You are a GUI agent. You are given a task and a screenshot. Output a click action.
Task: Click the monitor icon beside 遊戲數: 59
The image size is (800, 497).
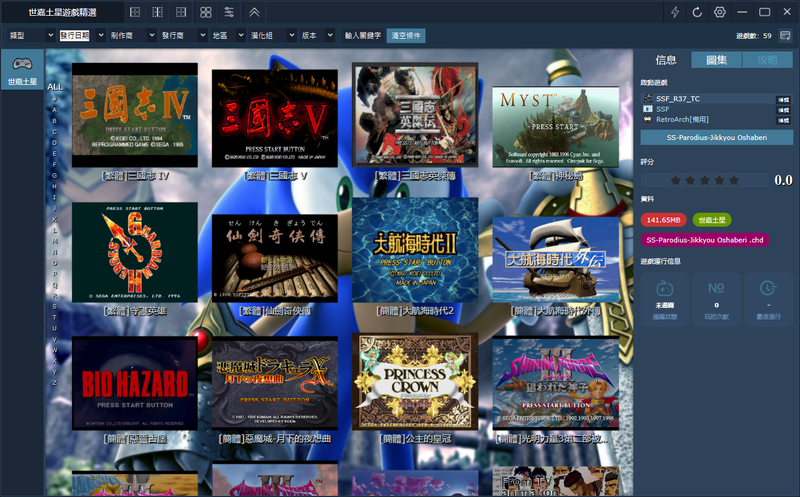click(x=785, y=35)
